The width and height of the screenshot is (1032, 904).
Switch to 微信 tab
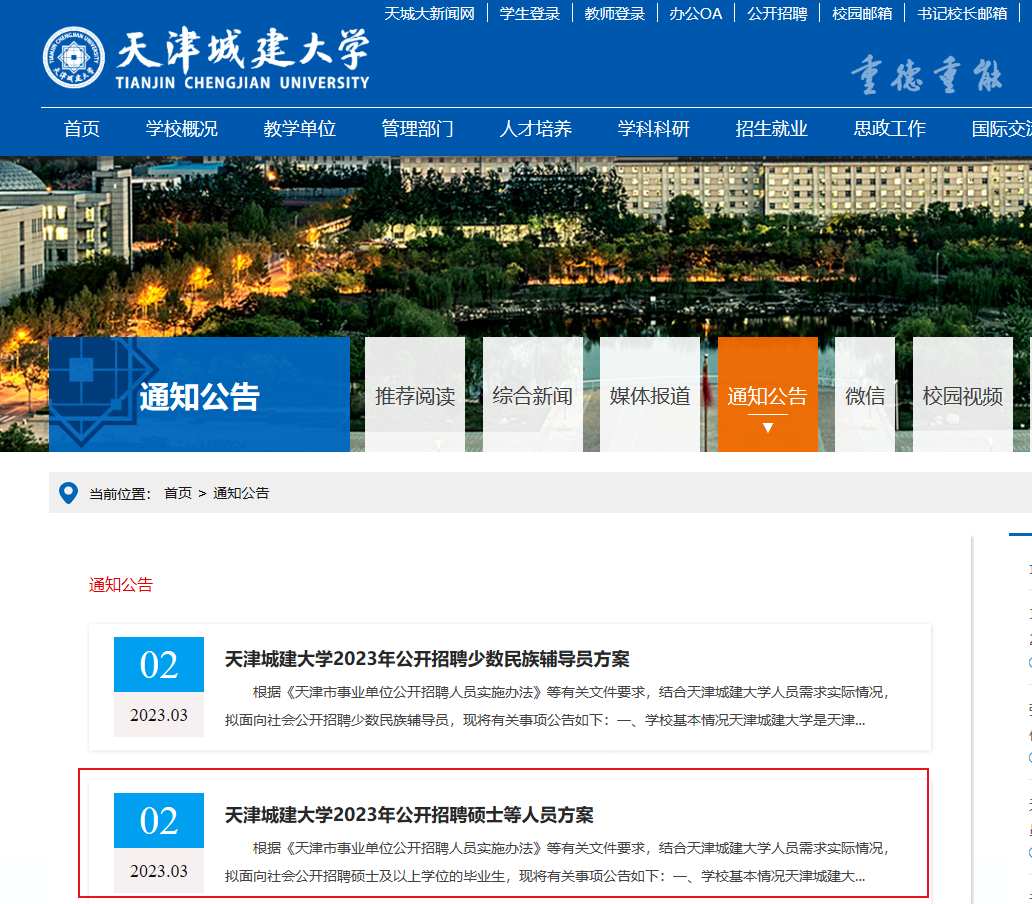pos(865,395)
